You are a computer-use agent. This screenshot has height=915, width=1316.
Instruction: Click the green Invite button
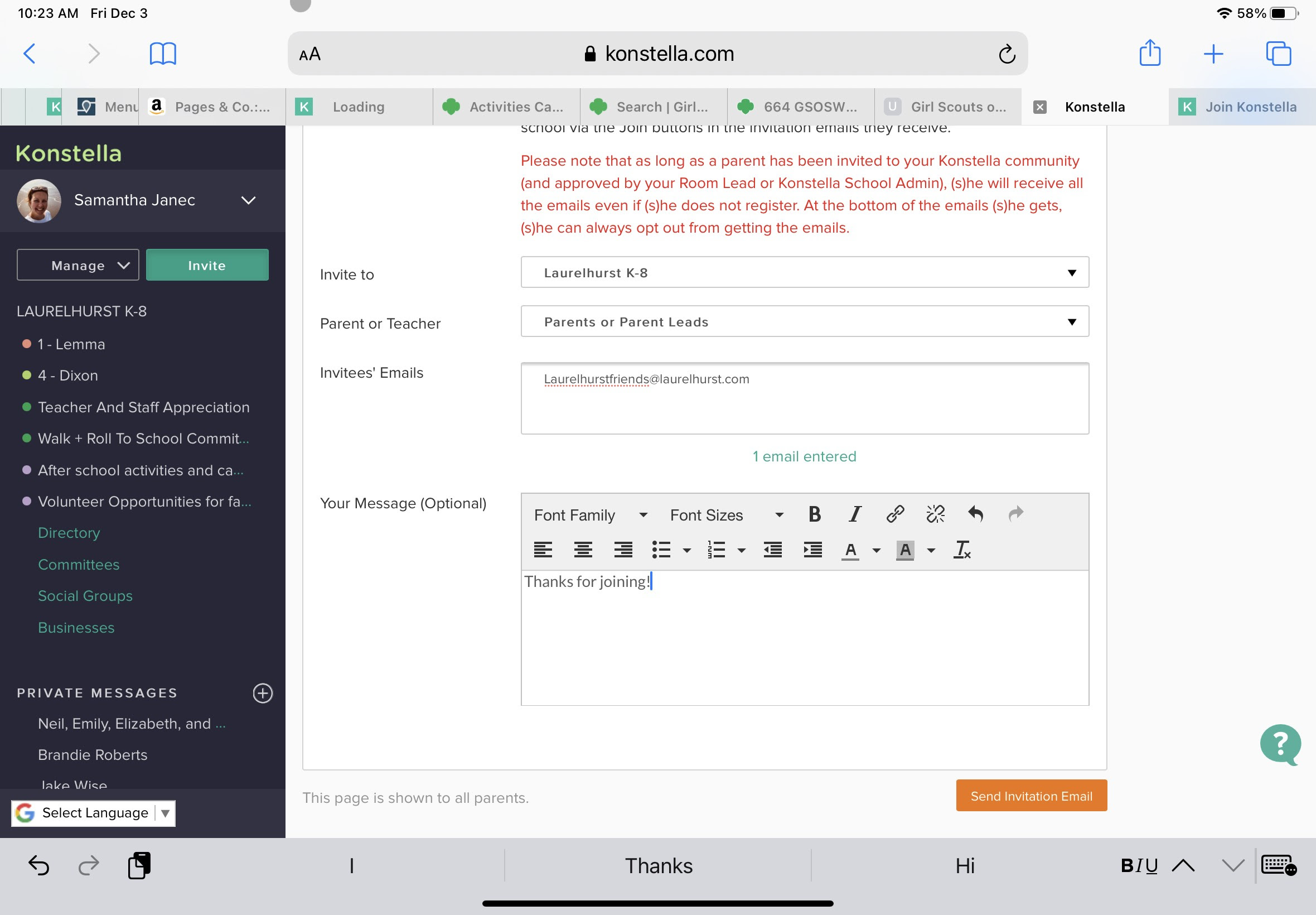[x=207, y=265]
